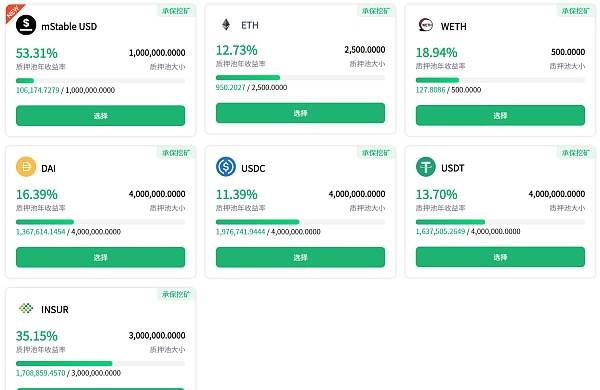Click the red NEW ribbon badge

[x=14, y=12]
